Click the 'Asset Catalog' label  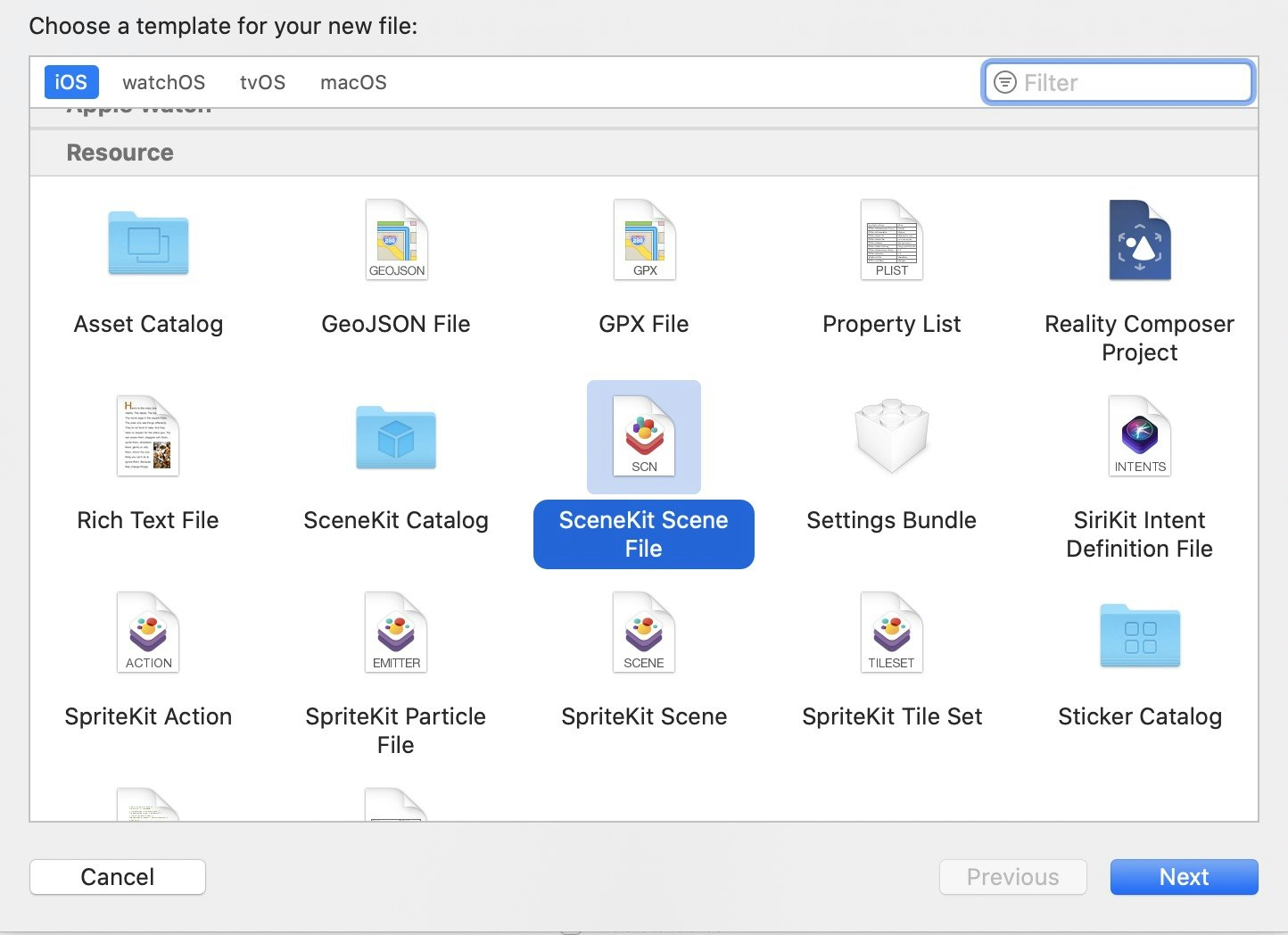click(148, 324)
